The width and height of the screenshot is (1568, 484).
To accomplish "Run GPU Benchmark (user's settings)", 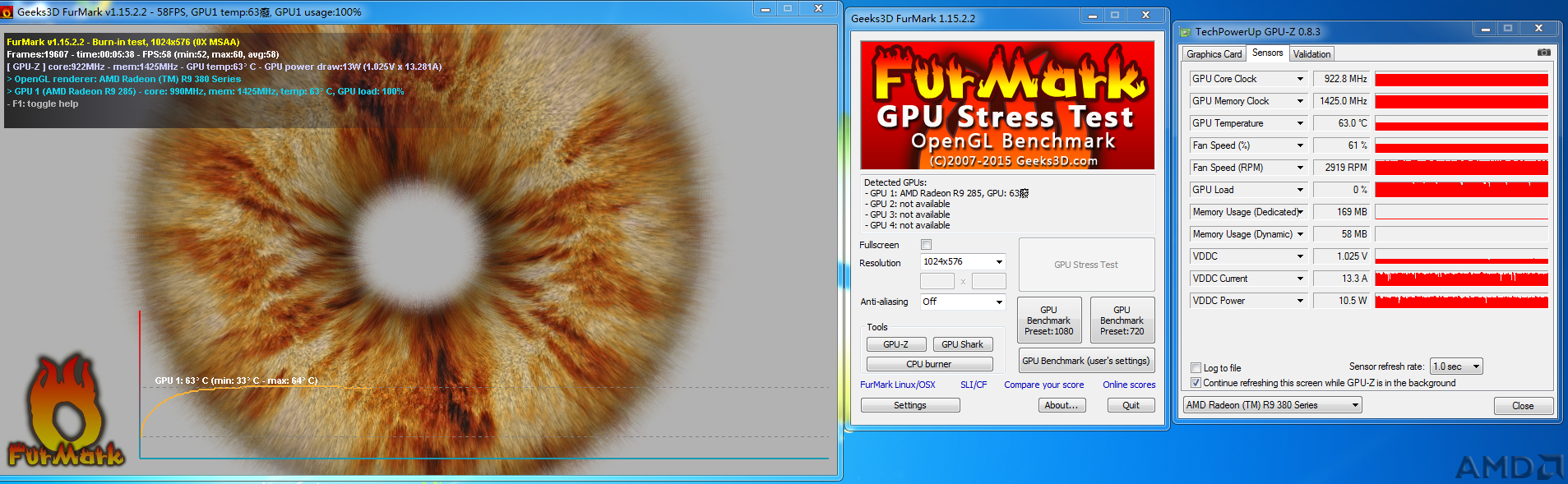I will pyautogui.click(x=1086, y=361).
